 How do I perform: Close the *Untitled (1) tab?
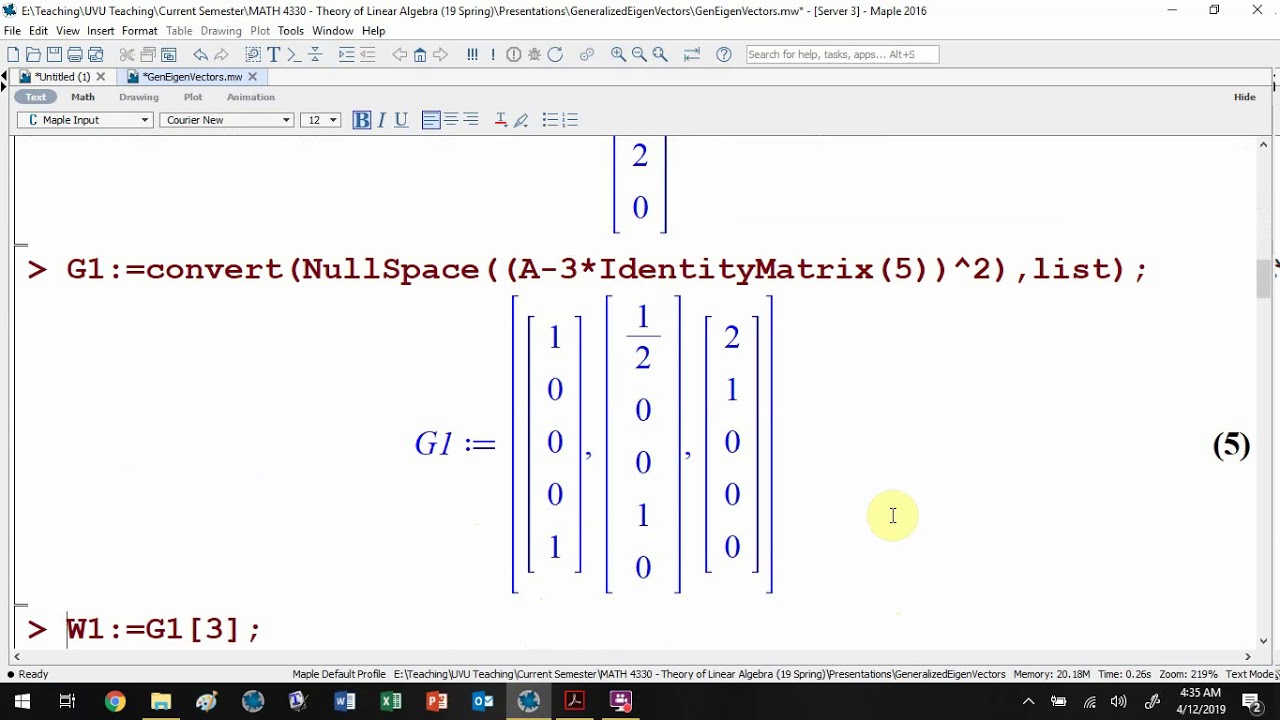[x=100, y=77]
